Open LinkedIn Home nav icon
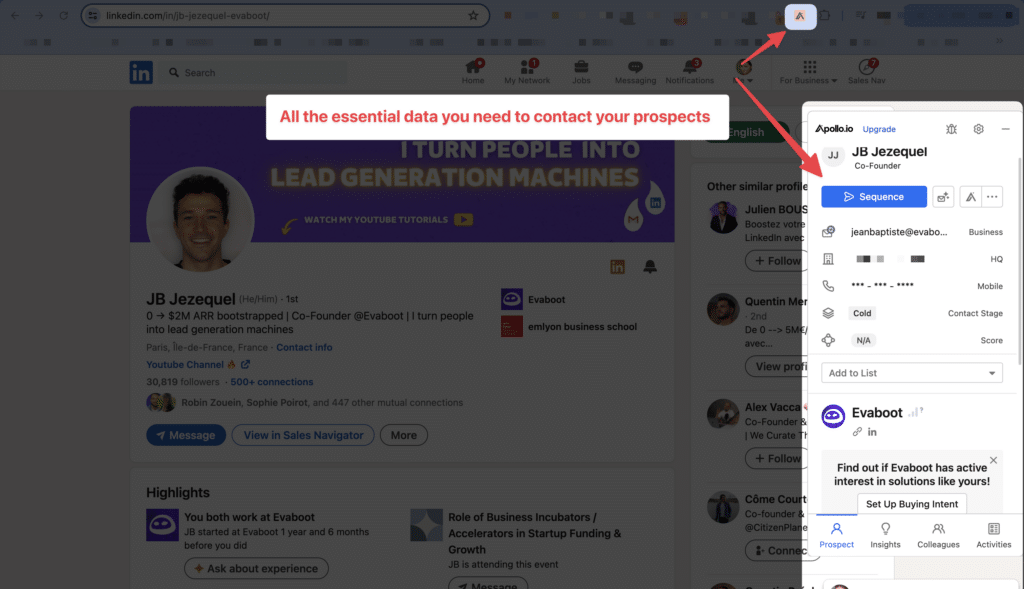Screen dimensions: 1024x589 click(473, 72)
